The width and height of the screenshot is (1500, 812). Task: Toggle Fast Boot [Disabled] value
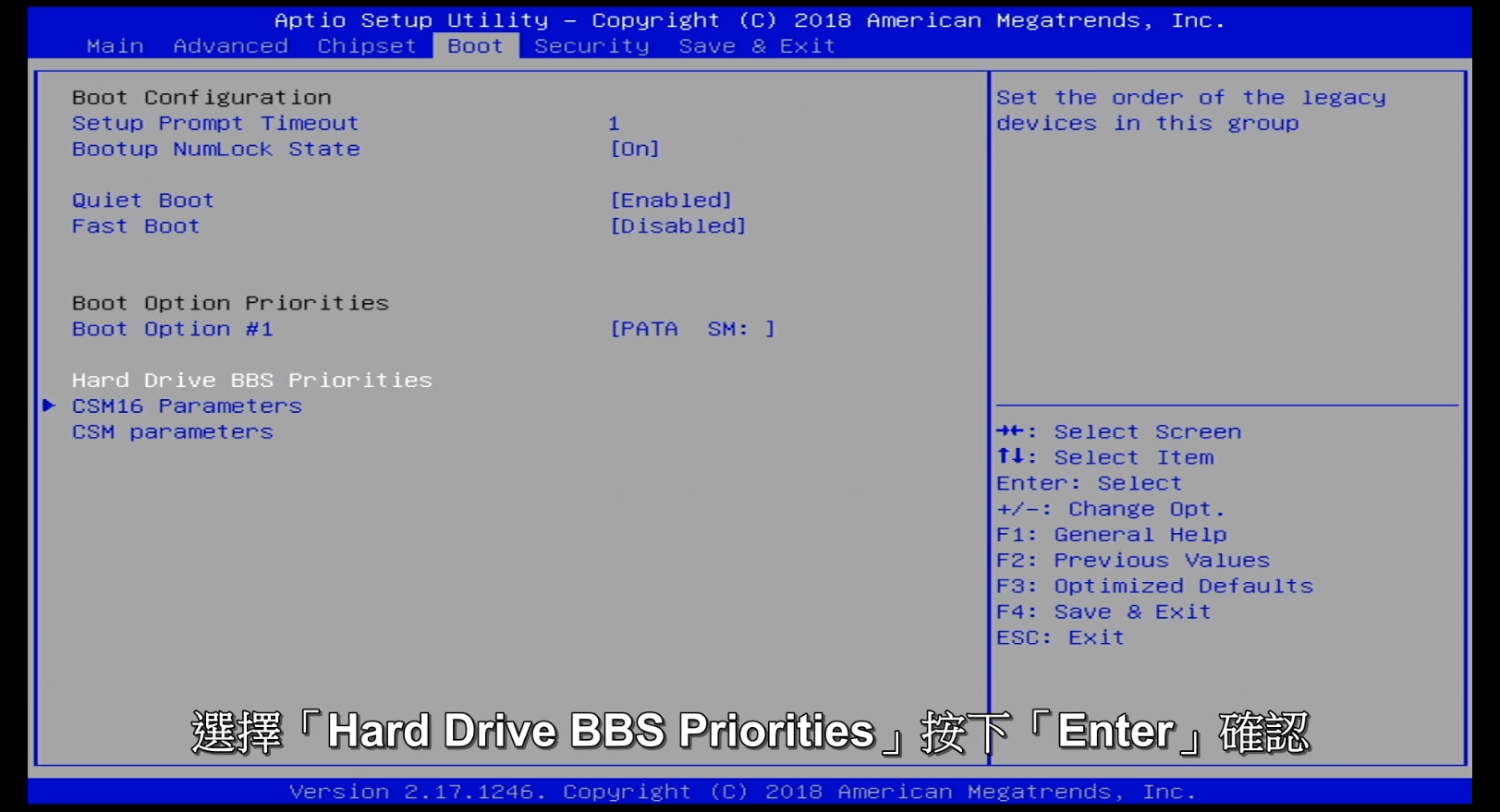[678, 226]
